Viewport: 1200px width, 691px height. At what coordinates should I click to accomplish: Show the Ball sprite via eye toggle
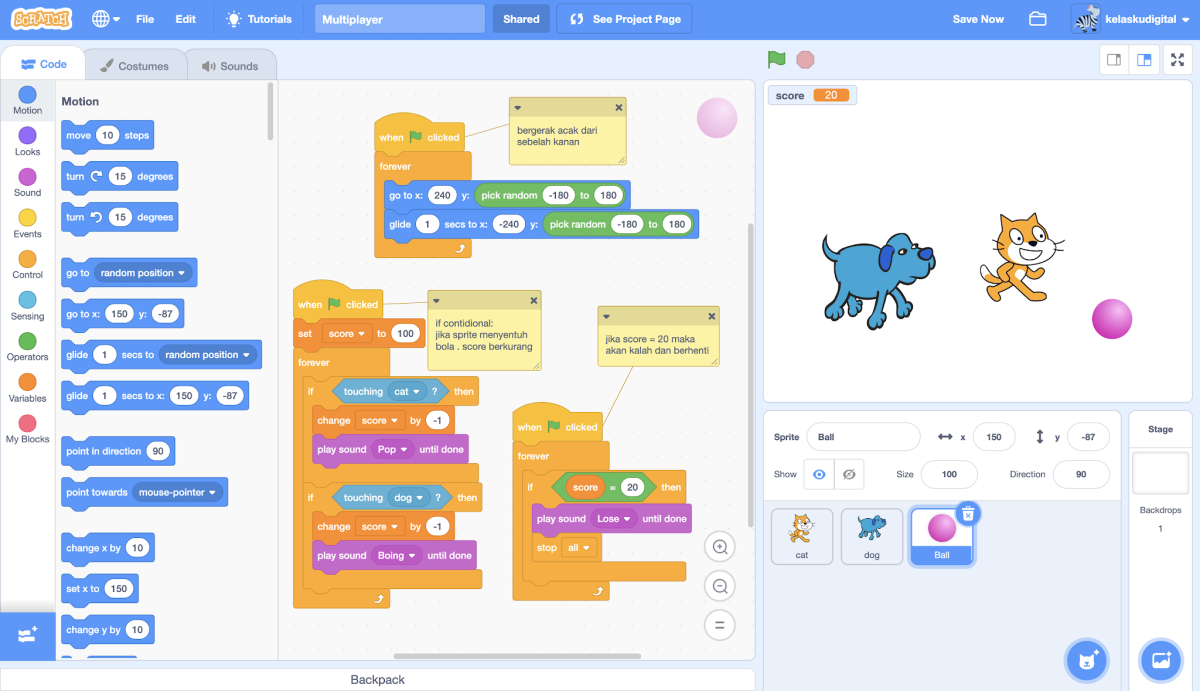[x=819, y=474]
